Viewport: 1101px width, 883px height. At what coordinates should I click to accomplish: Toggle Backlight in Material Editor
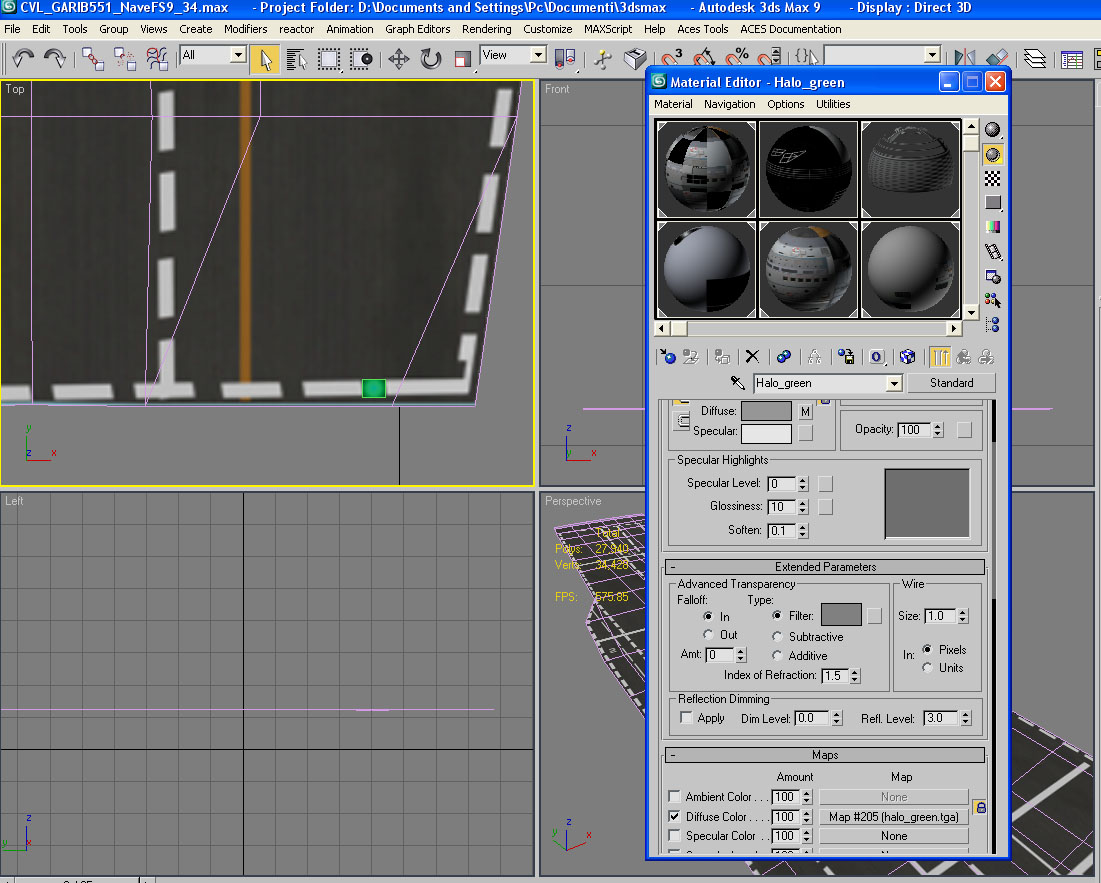[x=993, y=154]
